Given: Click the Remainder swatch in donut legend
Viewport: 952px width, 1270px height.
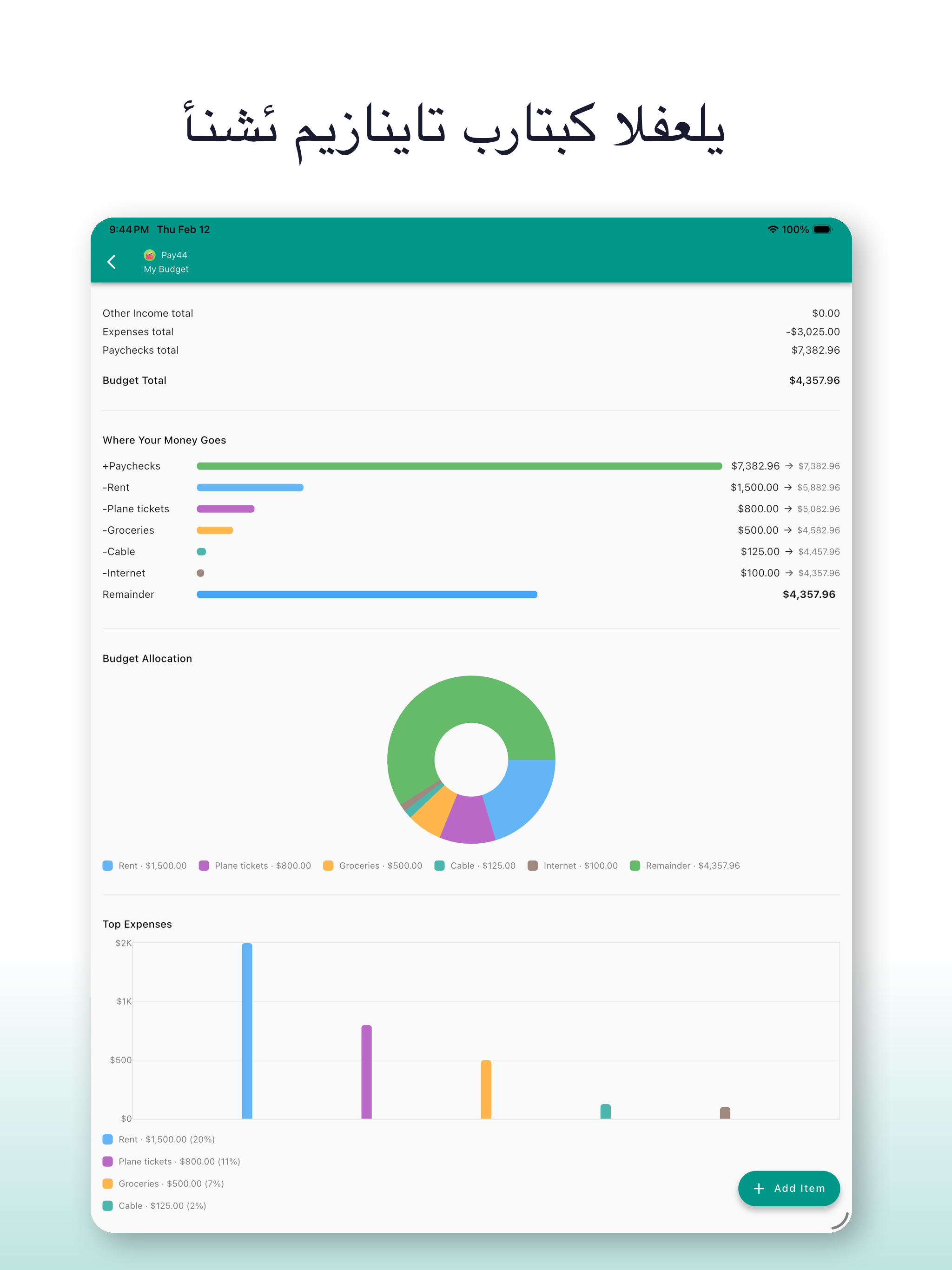Looking at the screenshot, I should (x=635, y=866).
